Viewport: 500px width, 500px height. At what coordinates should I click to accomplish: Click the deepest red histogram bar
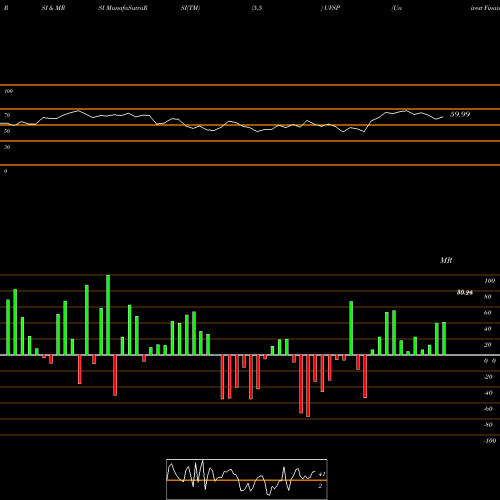[x=308, y=386]
